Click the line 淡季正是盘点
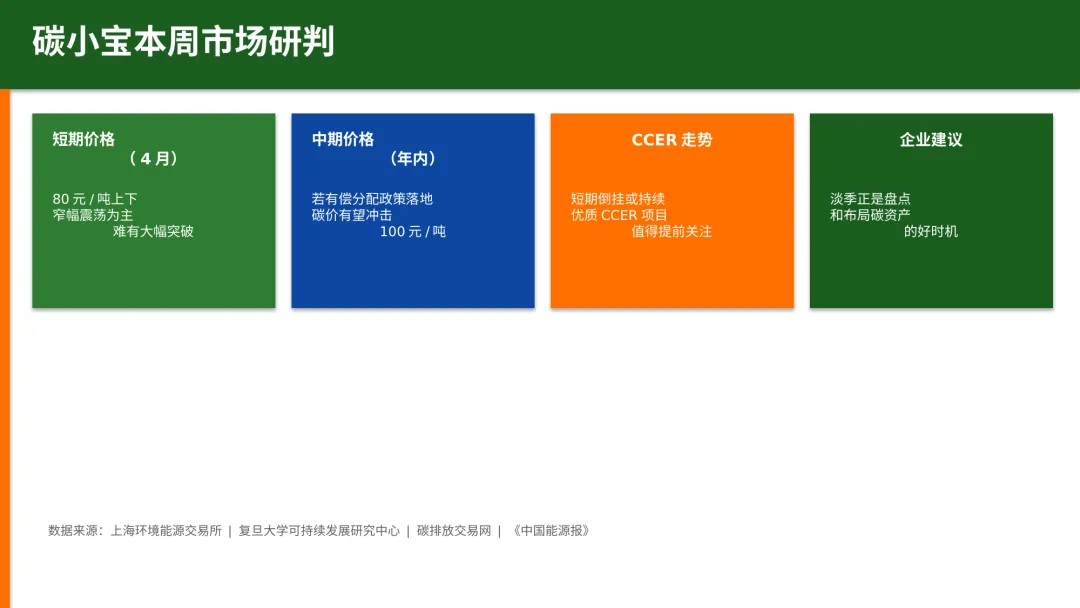The width and height of the screenshot is (1080, 608). tap(870, 199)
